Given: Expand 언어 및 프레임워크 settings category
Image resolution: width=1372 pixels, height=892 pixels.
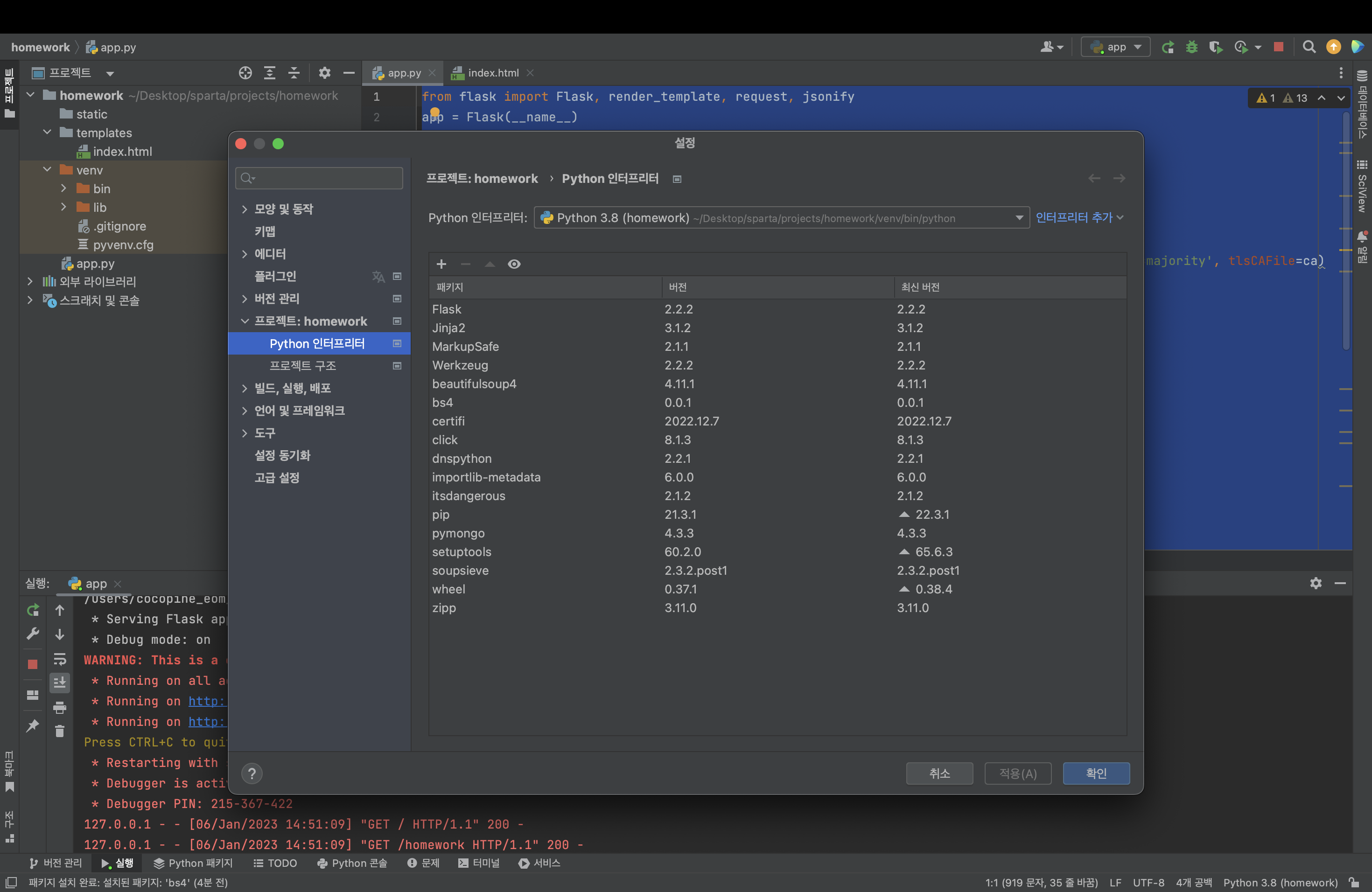Looking at the screenshot, I should coord(245,411).
